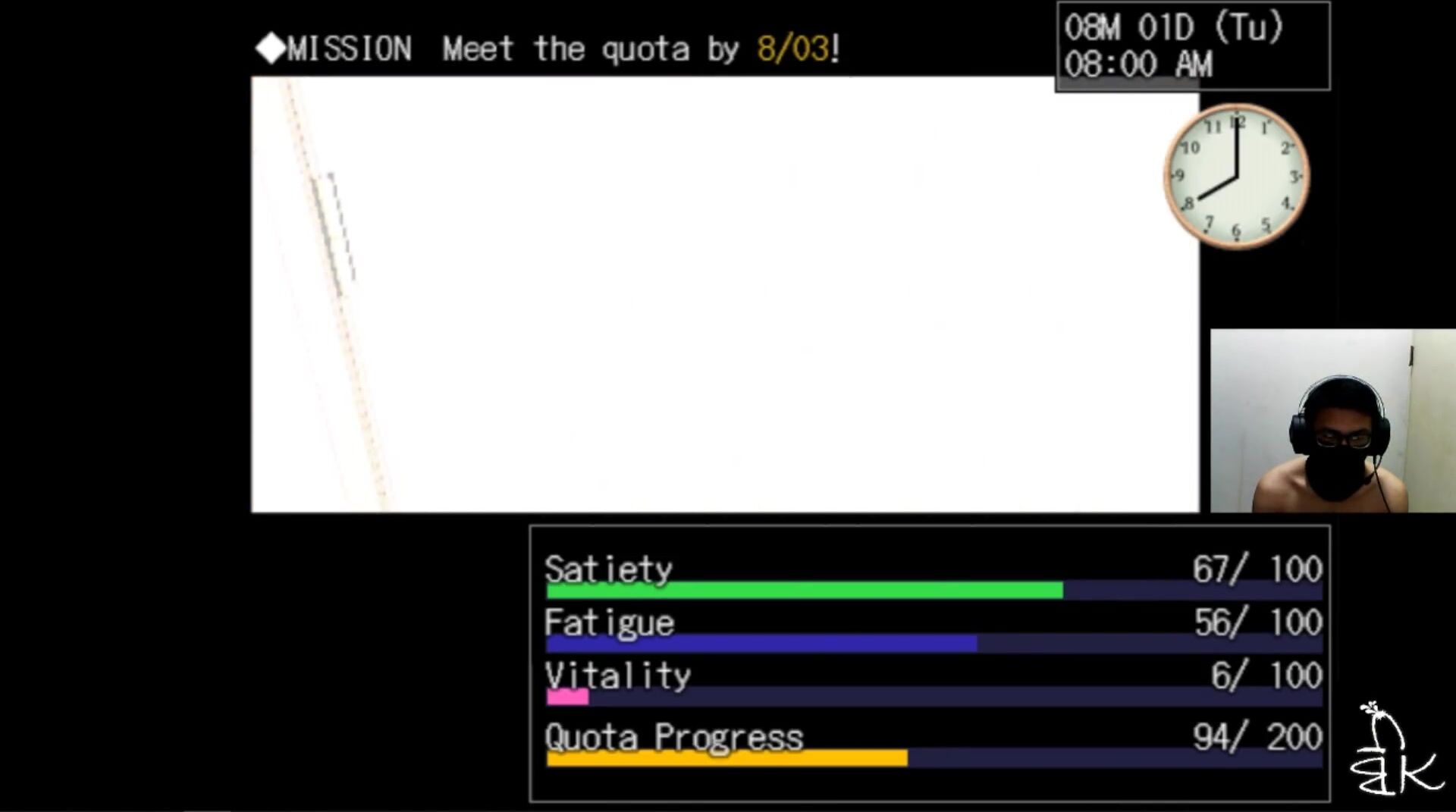Image resolution: width=1456 pixels, height=812 pixels.
Task: Click the green Satiety bar
Action: coord(804,591)
